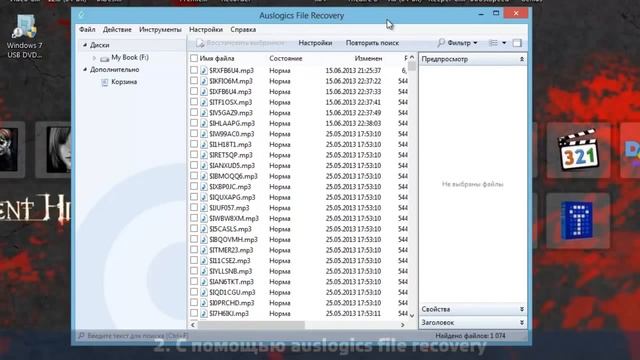Click the mp3 icon of $IYLLSNB.mp3

coord(204,271)
